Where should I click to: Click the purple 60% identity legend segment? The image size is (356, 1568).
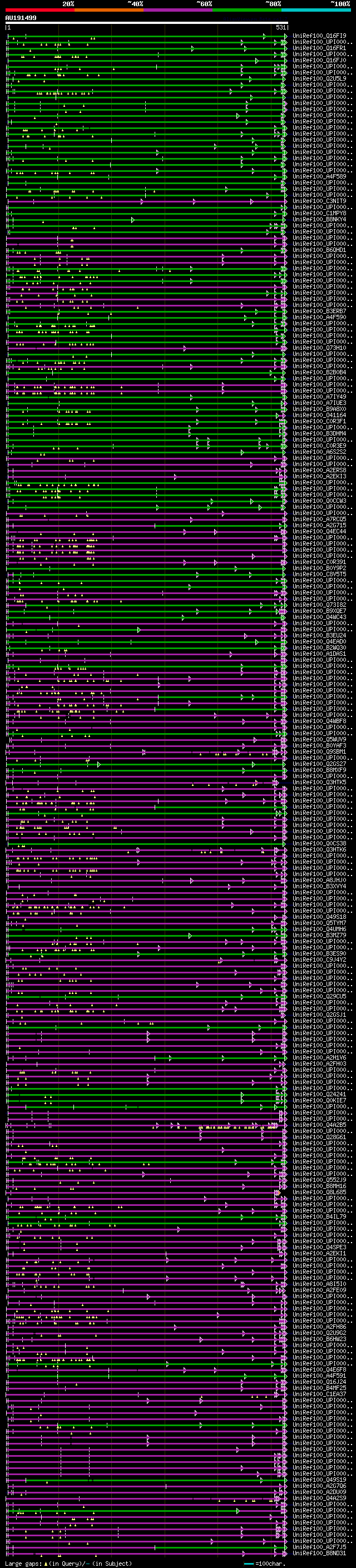(179, 10)
